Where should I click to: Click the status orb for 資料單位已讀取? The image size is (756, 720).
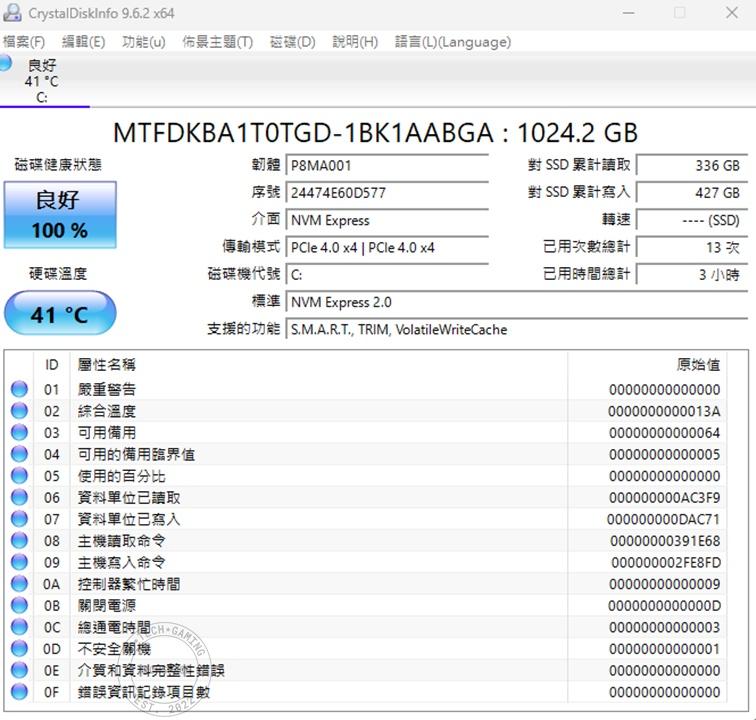pyautogui.click(x=19, y=498)
